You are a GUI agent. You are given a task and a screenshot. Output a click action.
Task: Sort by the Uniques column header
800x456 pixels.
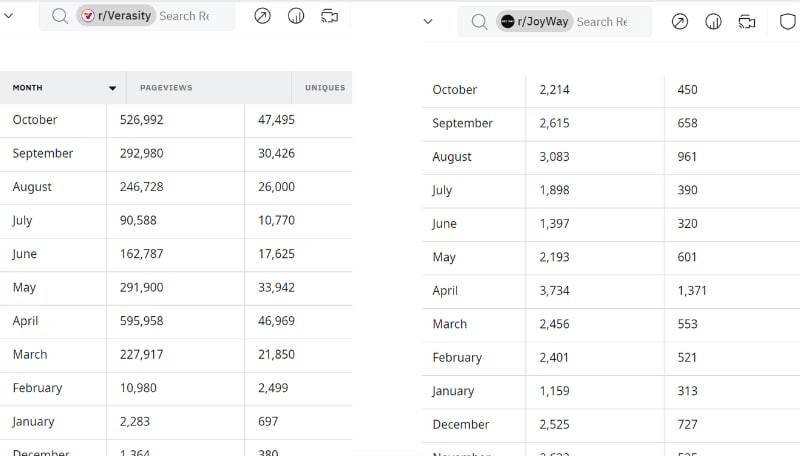(325, 88)
